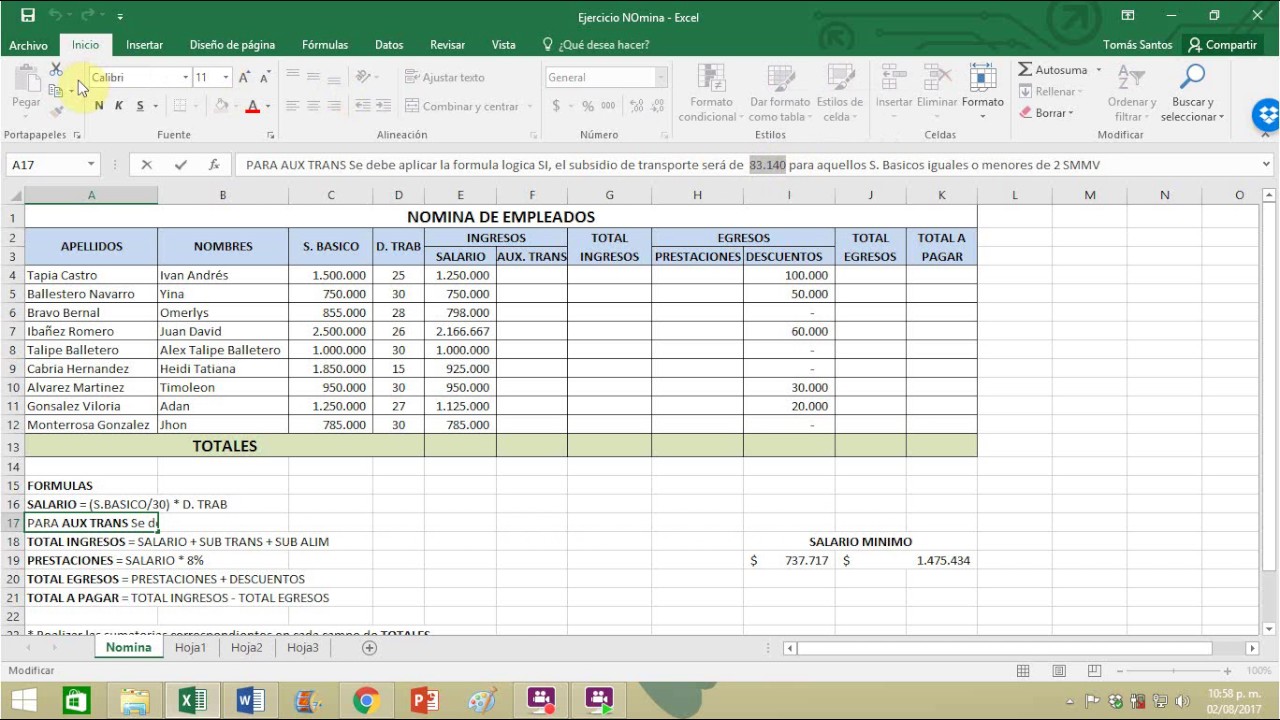
Task: Open Borrar clear dropdown
Action: (x=1046, y=113)
